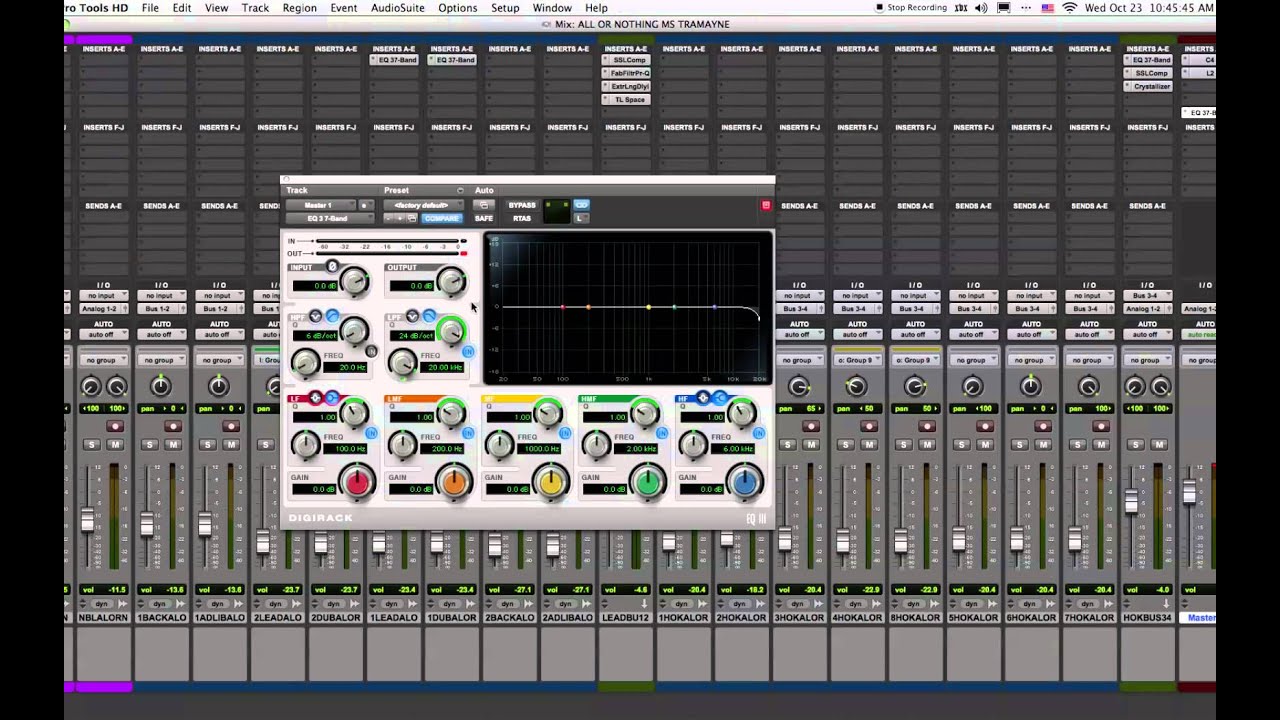Open NBLALORN Analog 1-2 output selector
This screenshot has height=720, width=1280.
103,308
